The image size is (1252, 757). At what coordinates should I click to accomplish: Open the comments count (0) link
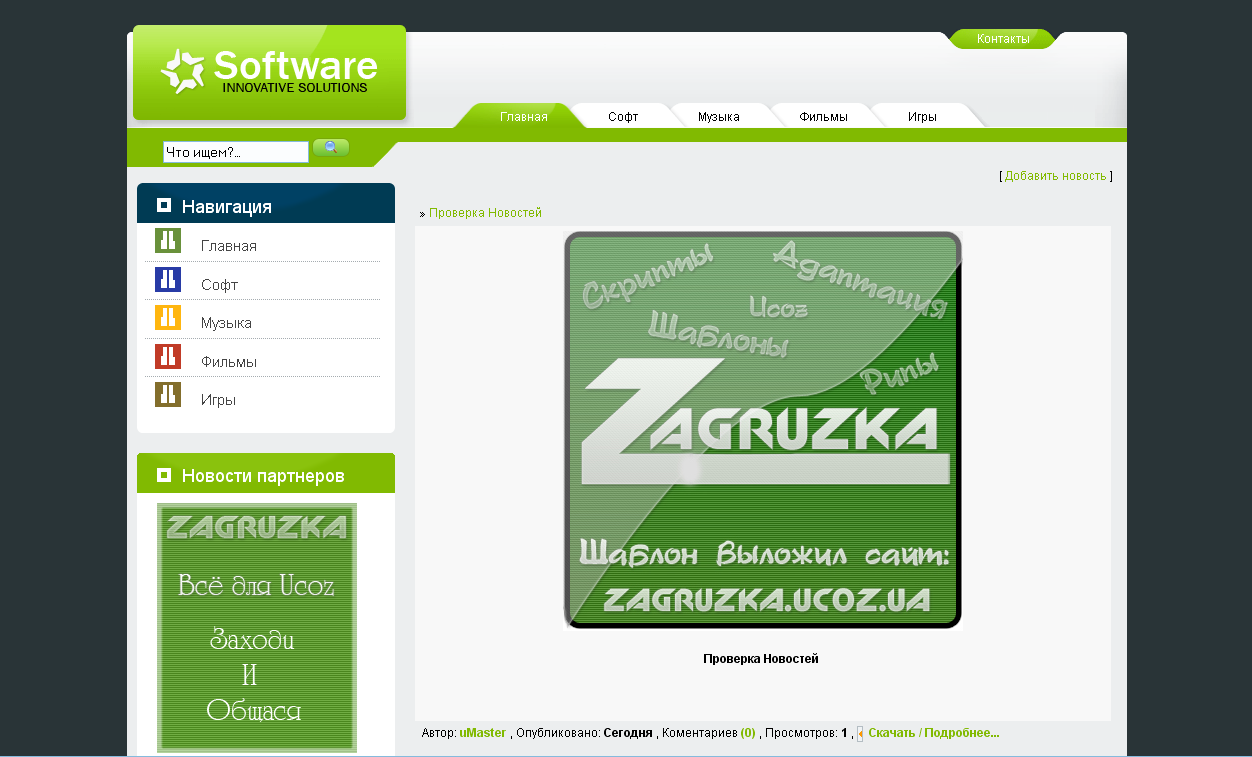[x=748, y=733]
